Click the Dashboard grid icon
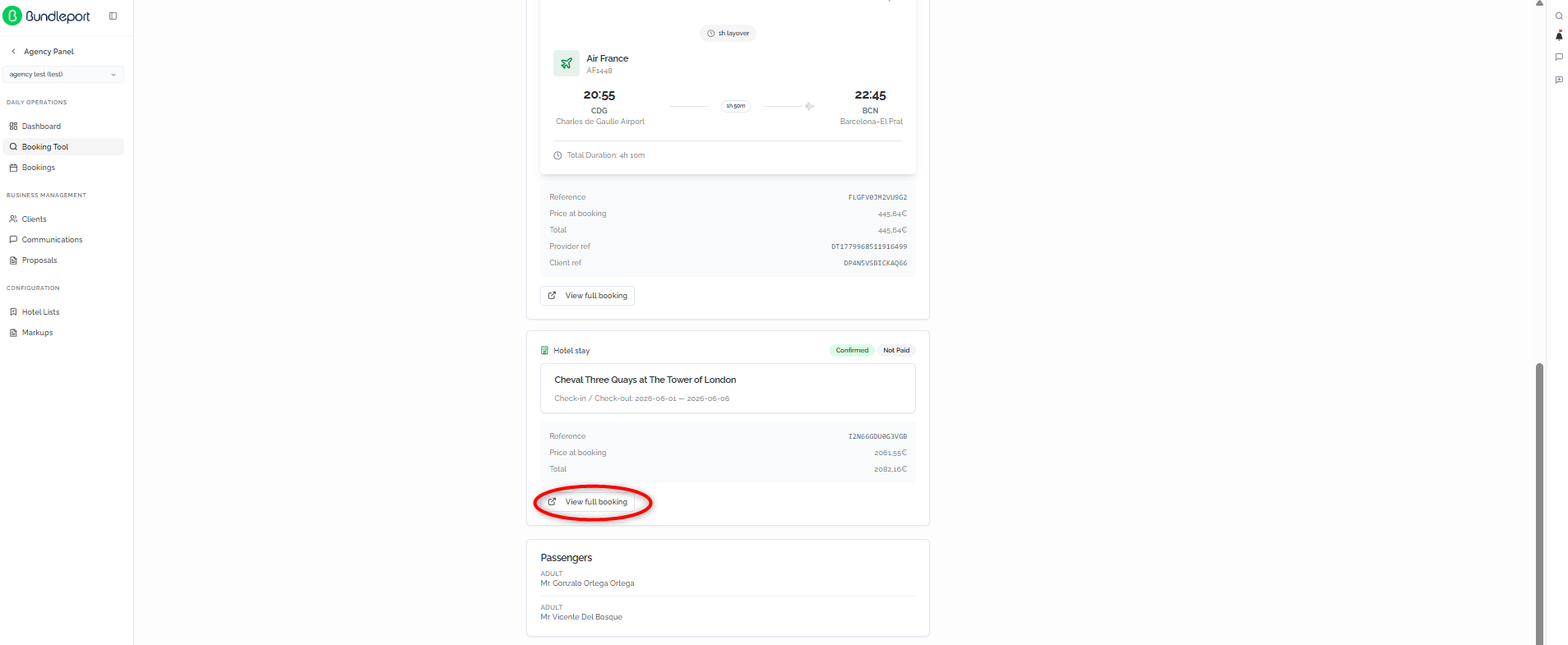The image size is (1568, 645). click(13, 127)
